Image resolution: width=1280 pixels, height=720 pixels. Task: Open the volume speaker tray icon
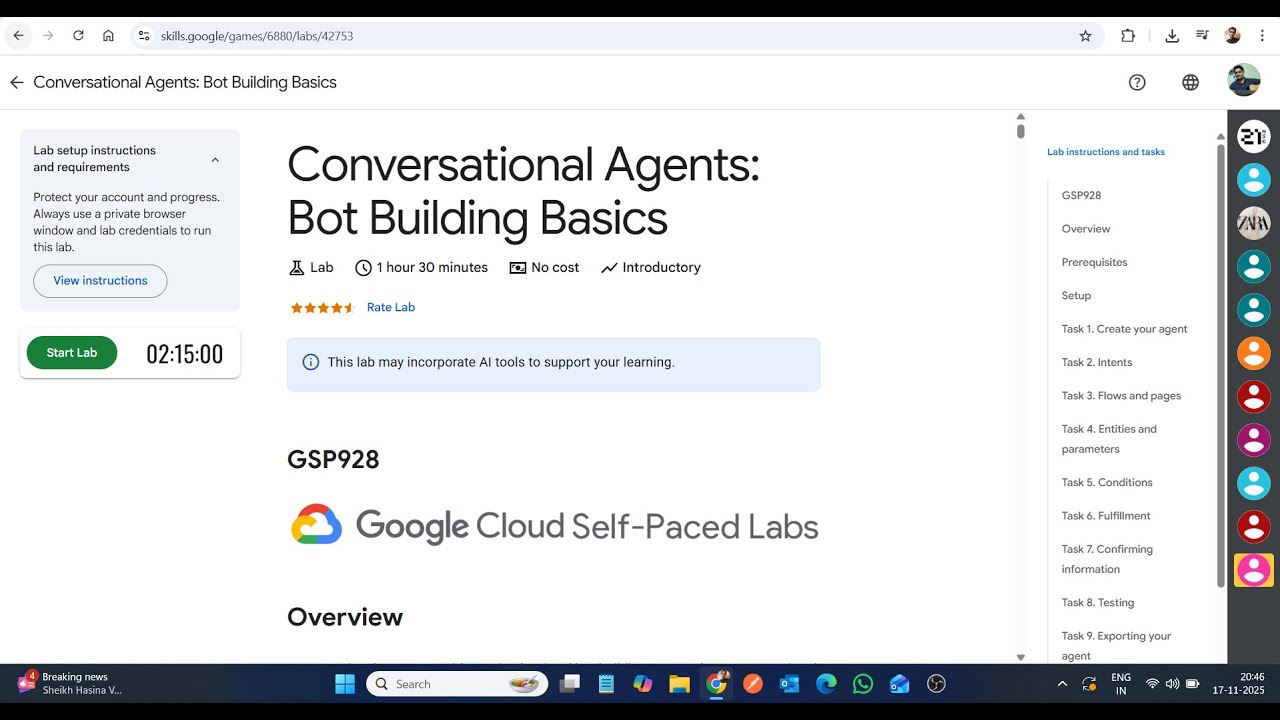click(x=1172, y=684)
